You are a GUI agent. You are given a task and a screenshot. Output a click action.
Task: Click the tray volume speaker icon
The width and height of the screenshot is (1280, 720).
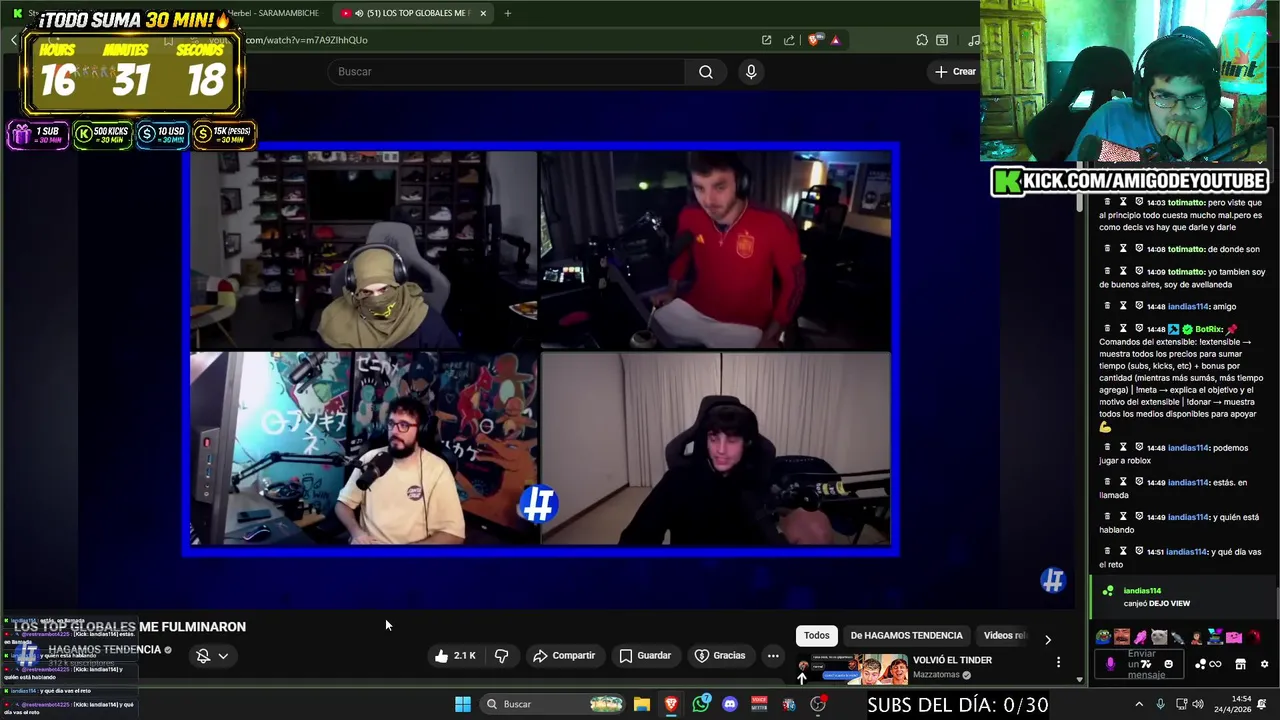(1199, 704)
